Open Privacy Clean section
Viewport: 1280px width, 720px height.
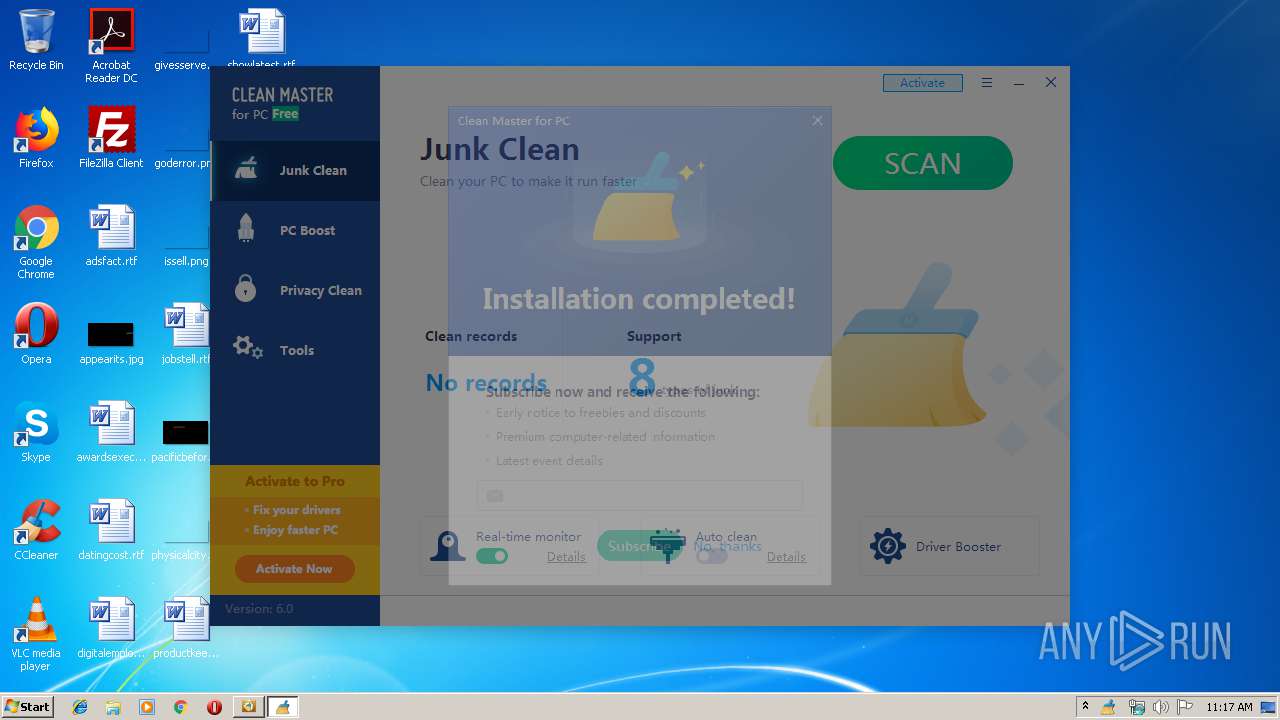pyautogui.click(x=295, y=290)
